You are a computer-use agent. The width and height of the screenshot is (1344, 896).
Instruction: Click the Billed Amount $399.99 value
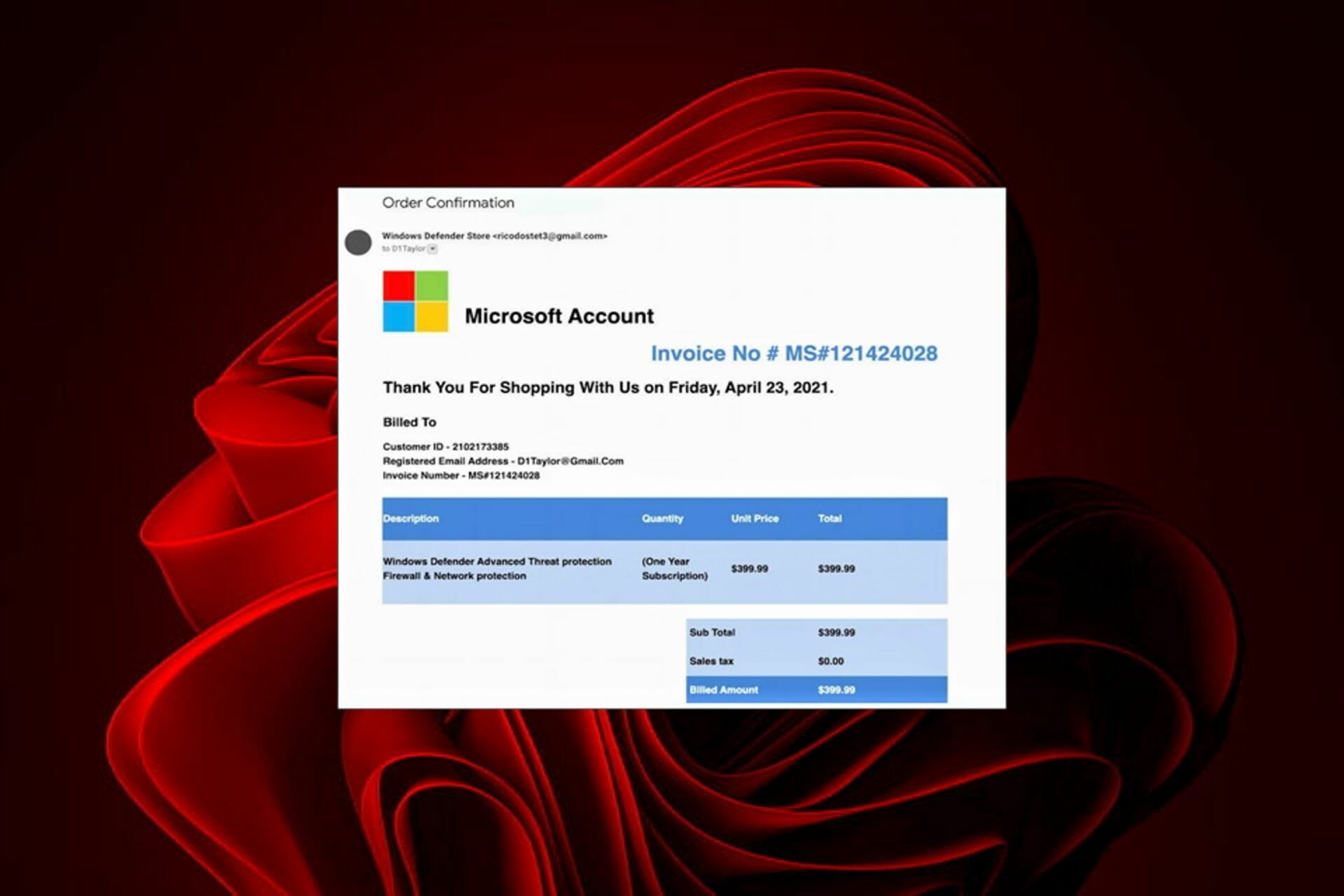(x=836, y=689)
